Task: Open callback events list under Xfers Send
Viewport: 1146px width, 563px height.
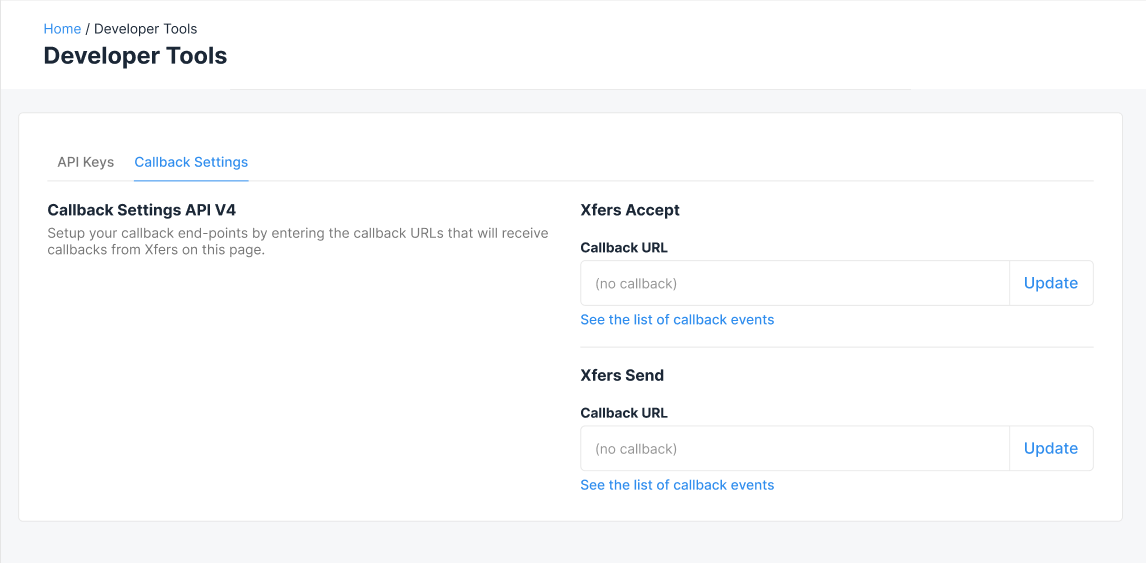Action: [677, 485]
